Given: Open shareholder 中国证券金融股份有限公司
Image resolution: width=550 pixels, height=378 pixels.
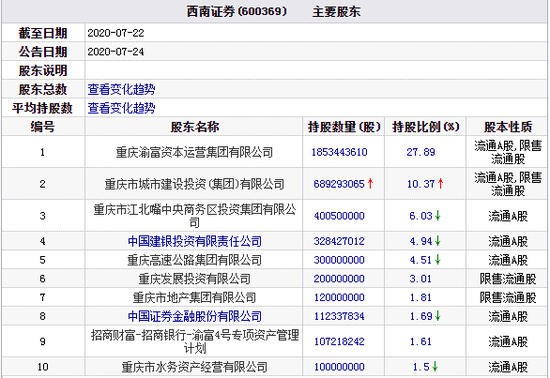Looking at the screenshot, I should [195, 316].
